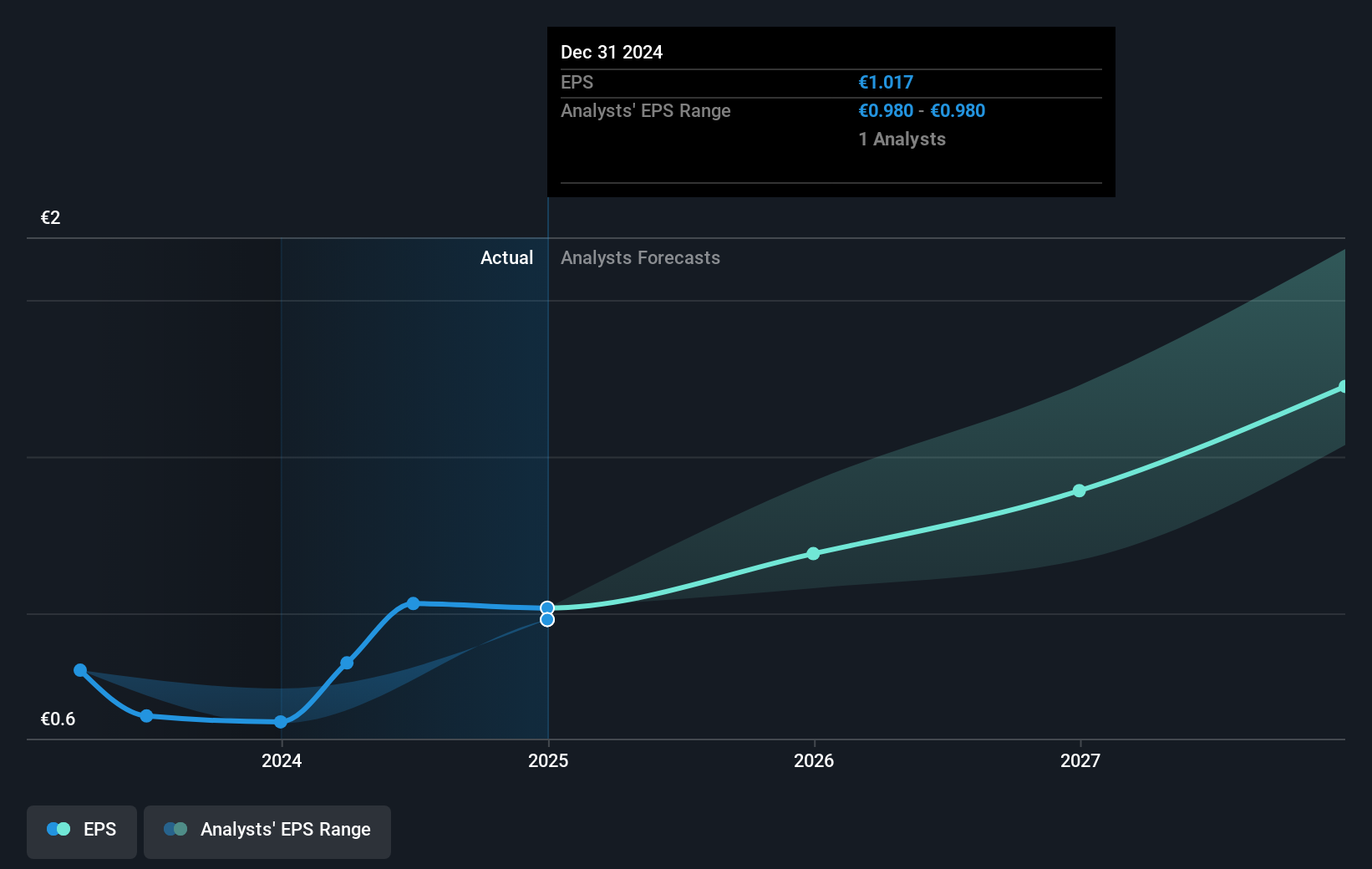Screen dimensions: 1372x869
Task: Click the €1.017 EPS value in tooltip
Action: 886,83
